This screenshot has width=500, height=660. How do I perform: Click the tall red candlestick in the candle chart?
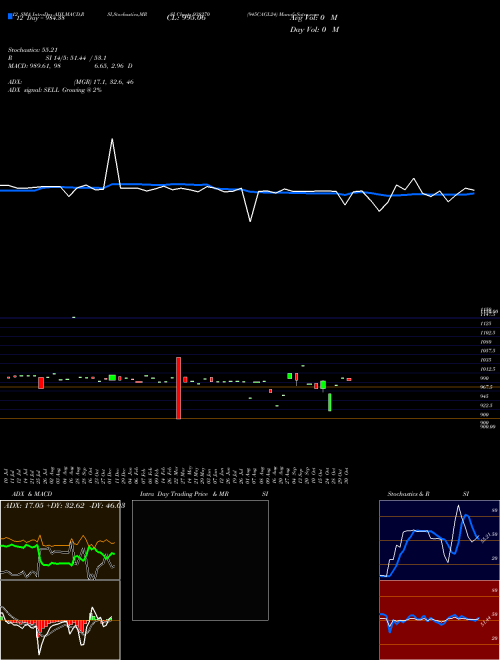click(178, 388)
